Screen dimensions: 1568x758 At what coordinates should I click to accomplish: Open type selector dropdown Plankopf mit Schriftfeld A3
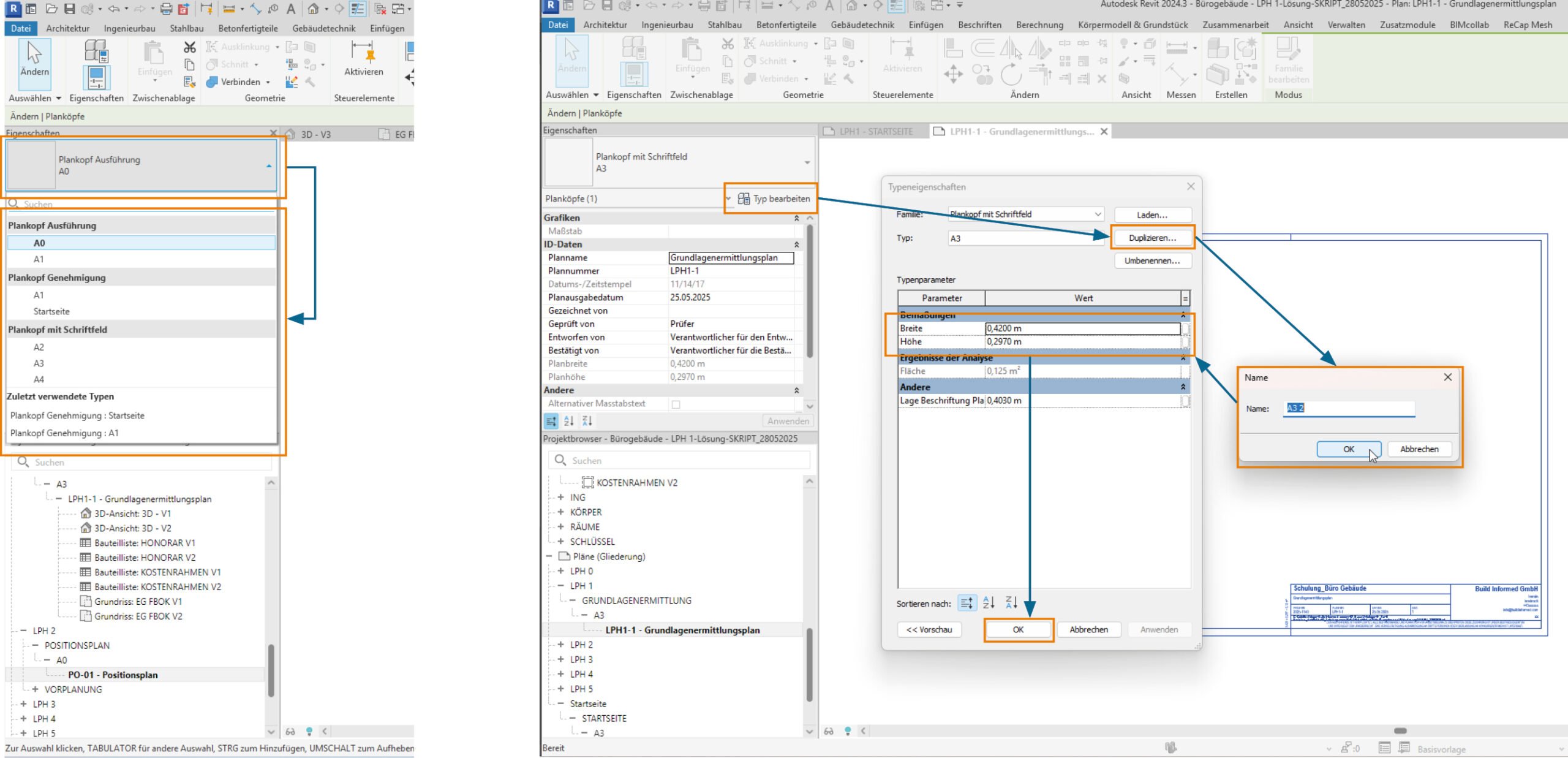[807, 162]
